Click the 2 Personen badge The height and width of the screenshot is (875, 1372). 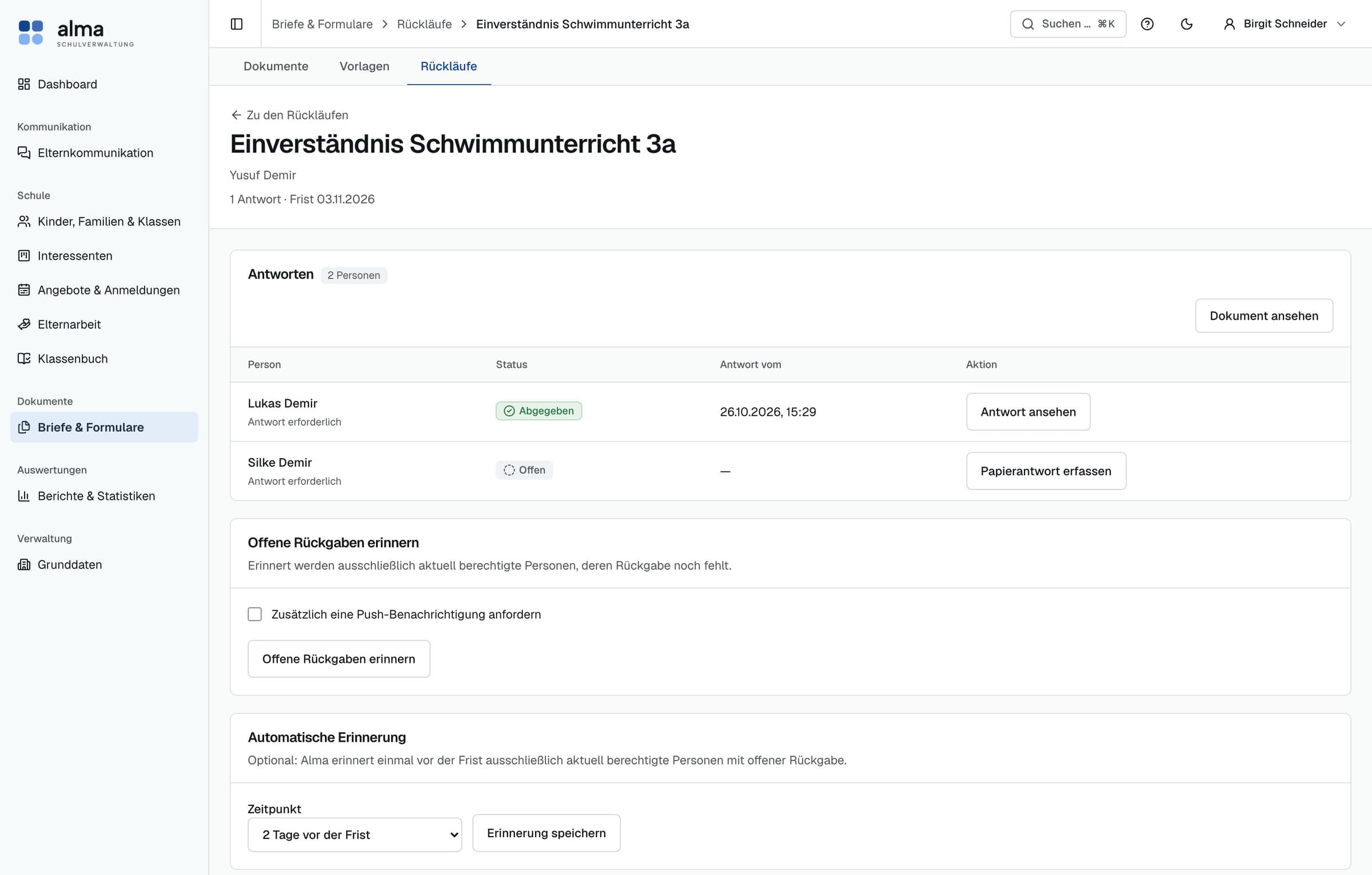point(353,275)
